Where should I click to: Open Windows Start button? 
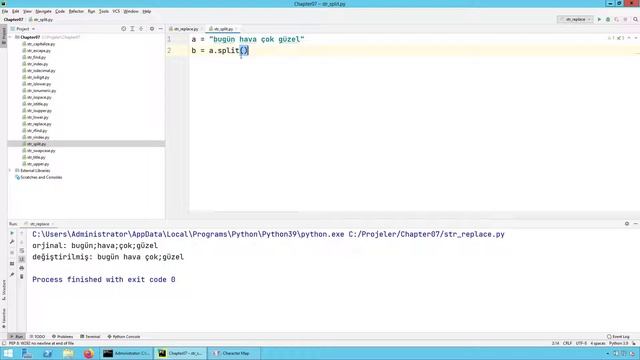click(8, 353)
